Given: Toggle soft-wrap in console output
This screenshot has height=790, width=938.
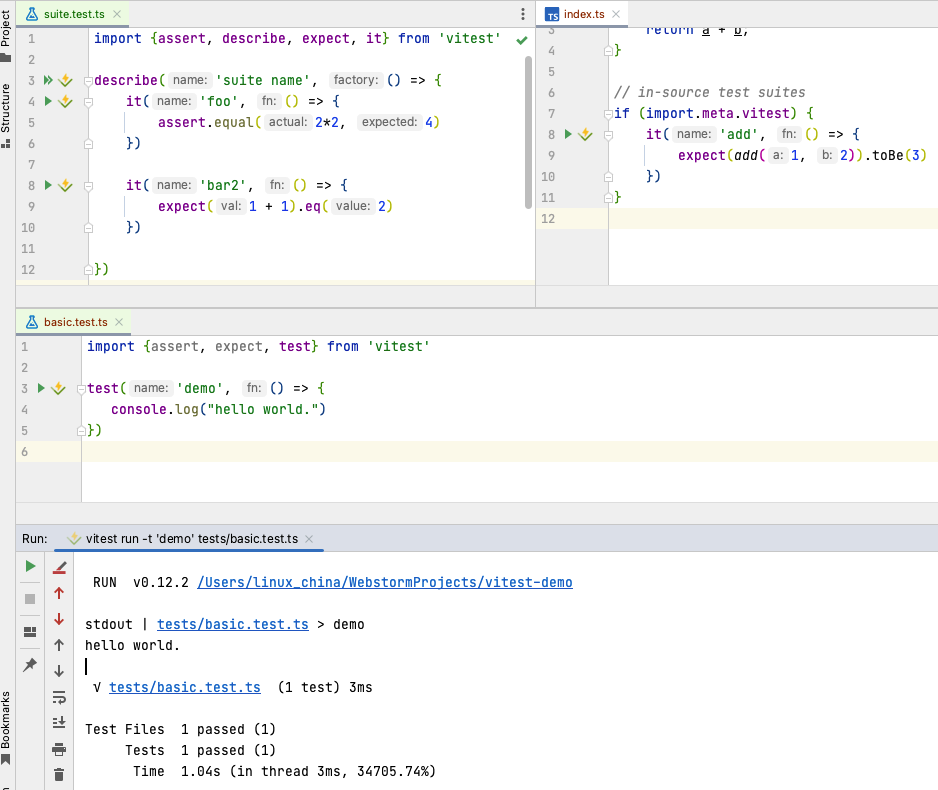Looking at the screenshot, I should pos(59,697).
